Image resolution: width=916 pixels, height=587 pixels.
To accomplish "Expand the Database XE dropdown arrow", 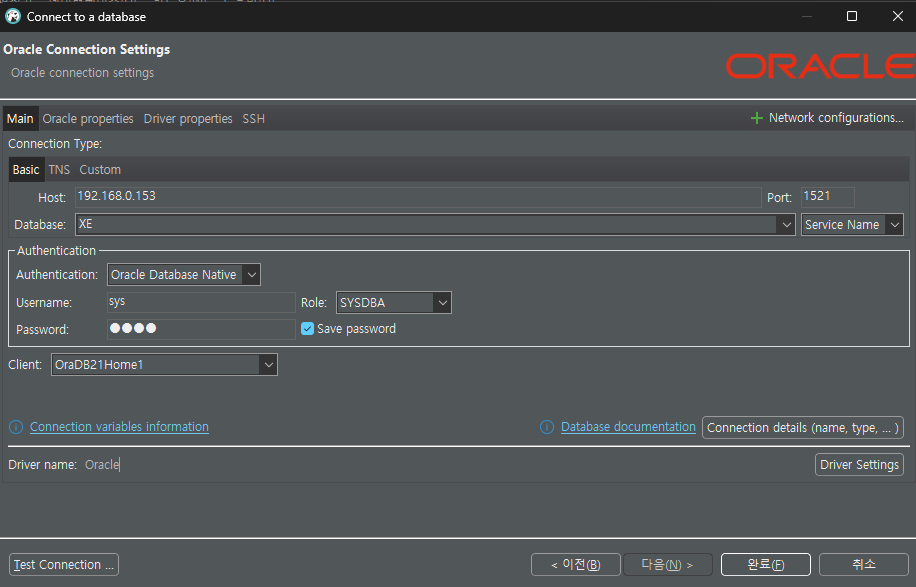I will [x=786, y=224].
